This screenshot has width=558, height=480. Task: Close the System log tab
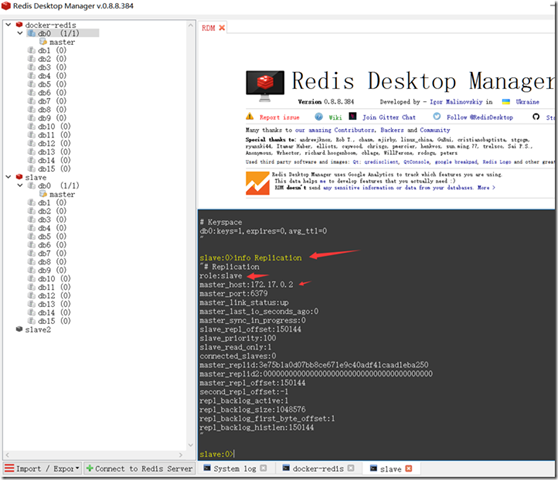(x=263, y=468)
